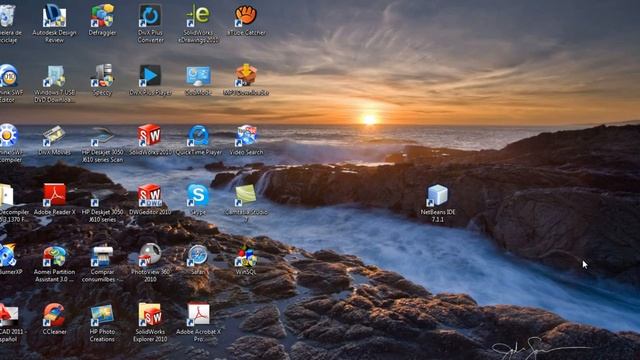Click the Recycle Bin icon
Image resolution: width=640 pixels, height=360 pixels.
click(7, 16)
